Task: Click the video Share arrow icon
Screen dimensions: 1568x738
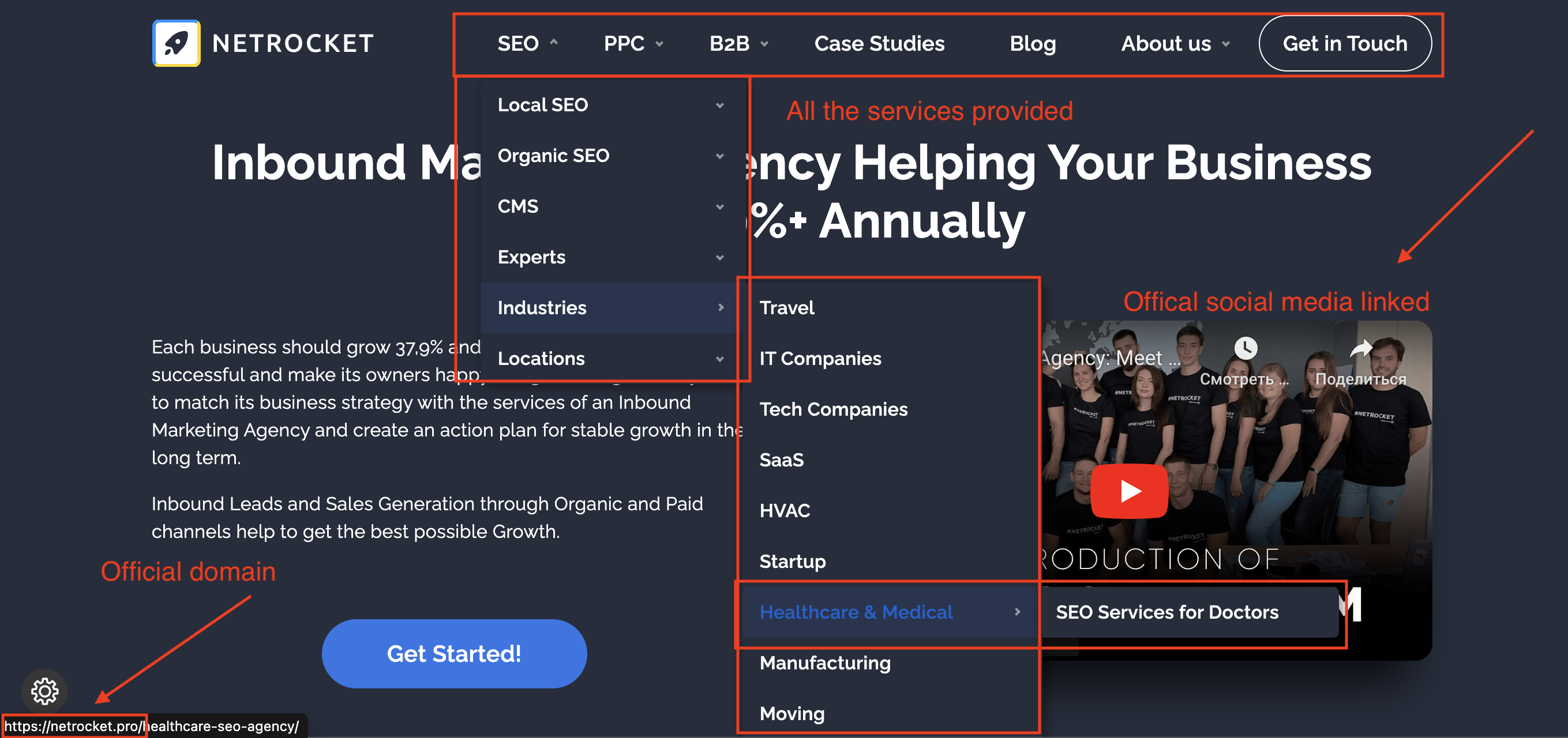Action: point(1361,349)
